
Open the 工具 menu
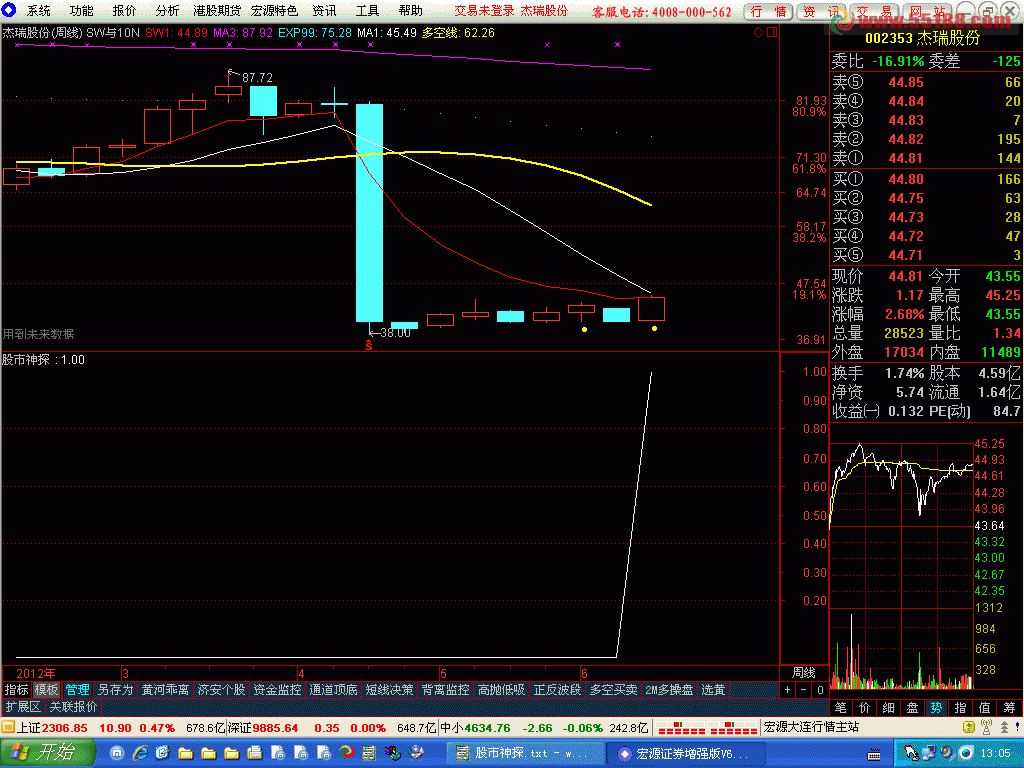pyautogui.click(x=367, y=10)
